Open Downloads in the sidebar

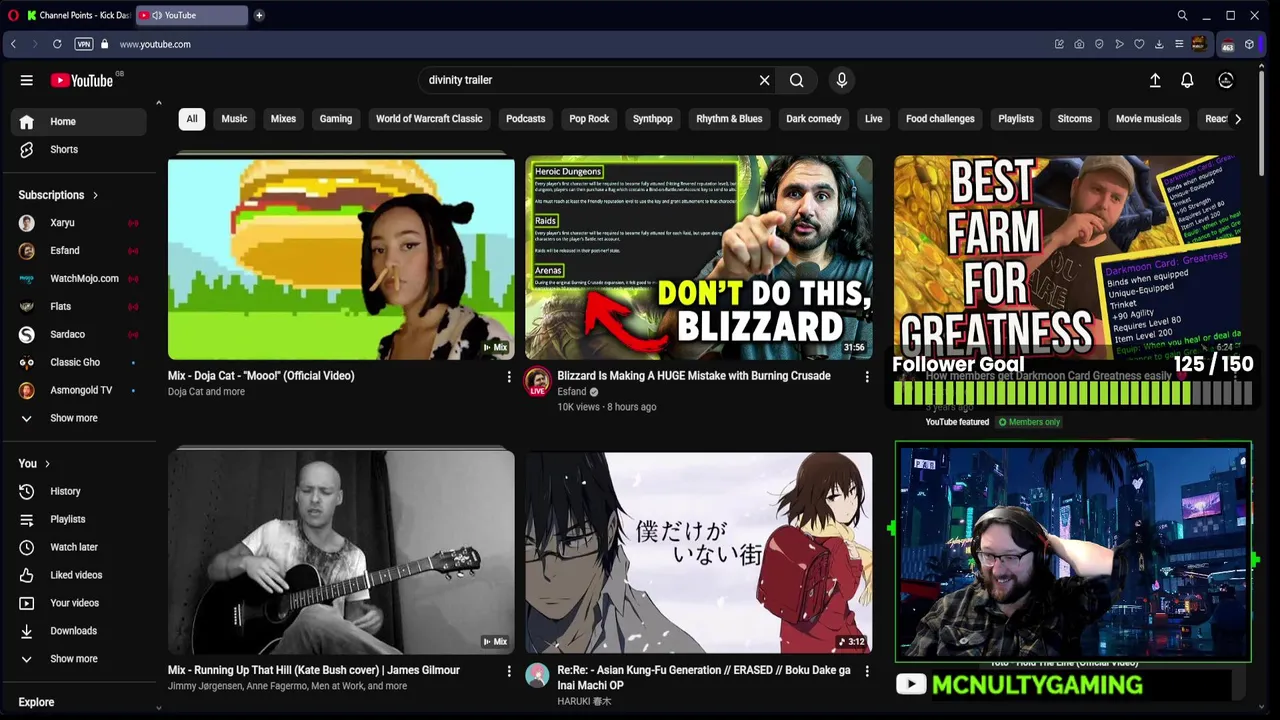tap(79, 632)
